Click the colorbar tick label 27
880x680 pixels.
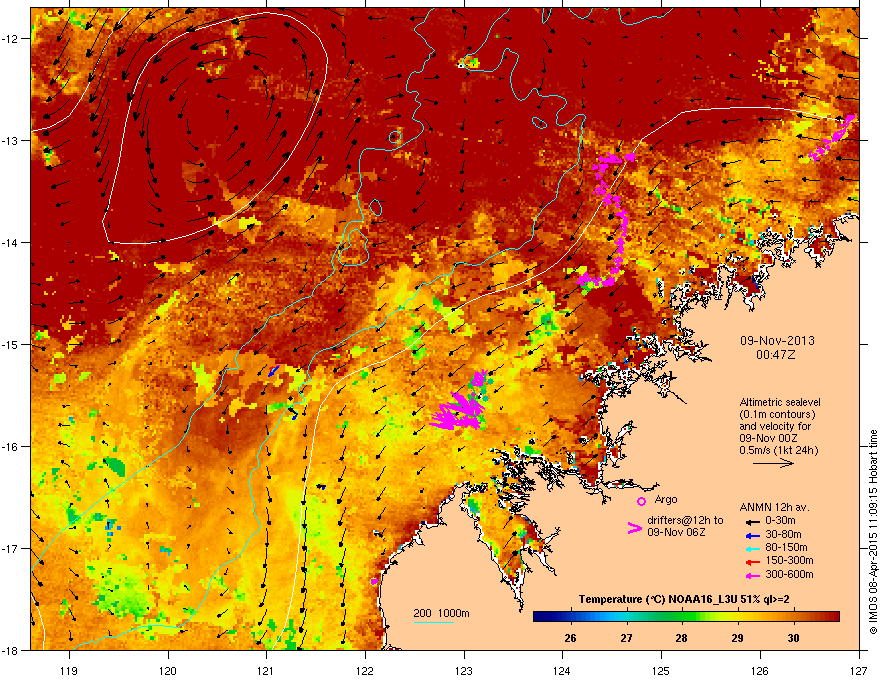point(626,638)
